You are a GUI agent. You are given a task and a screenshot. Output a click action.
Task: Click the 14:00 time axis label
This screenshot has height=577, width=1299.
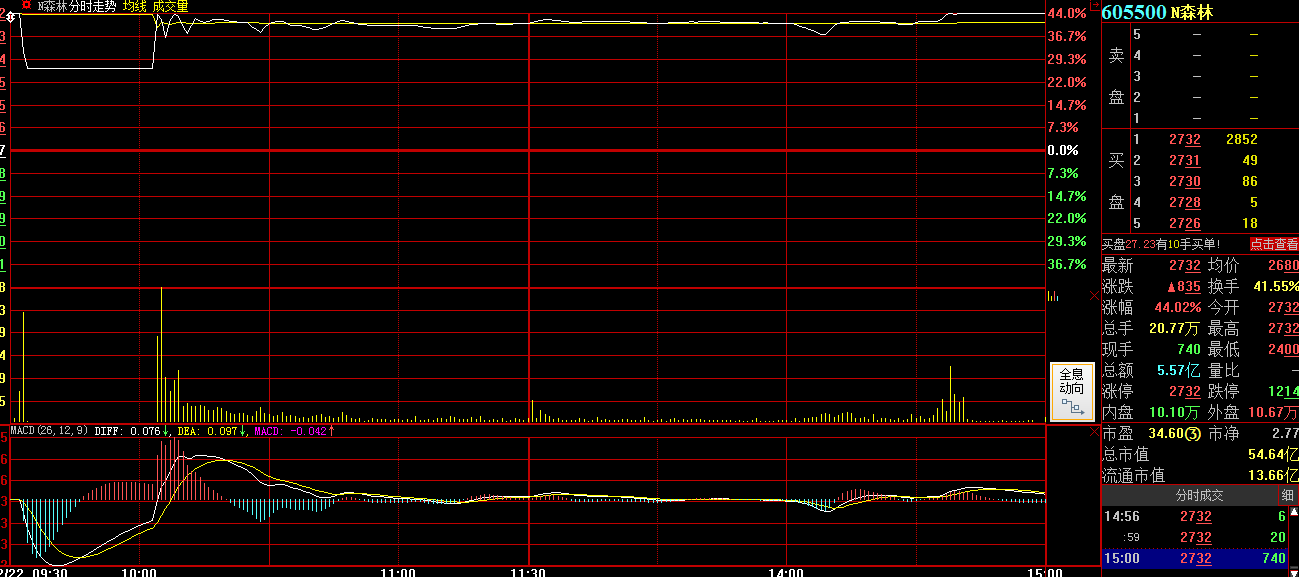tap(787, 571)
